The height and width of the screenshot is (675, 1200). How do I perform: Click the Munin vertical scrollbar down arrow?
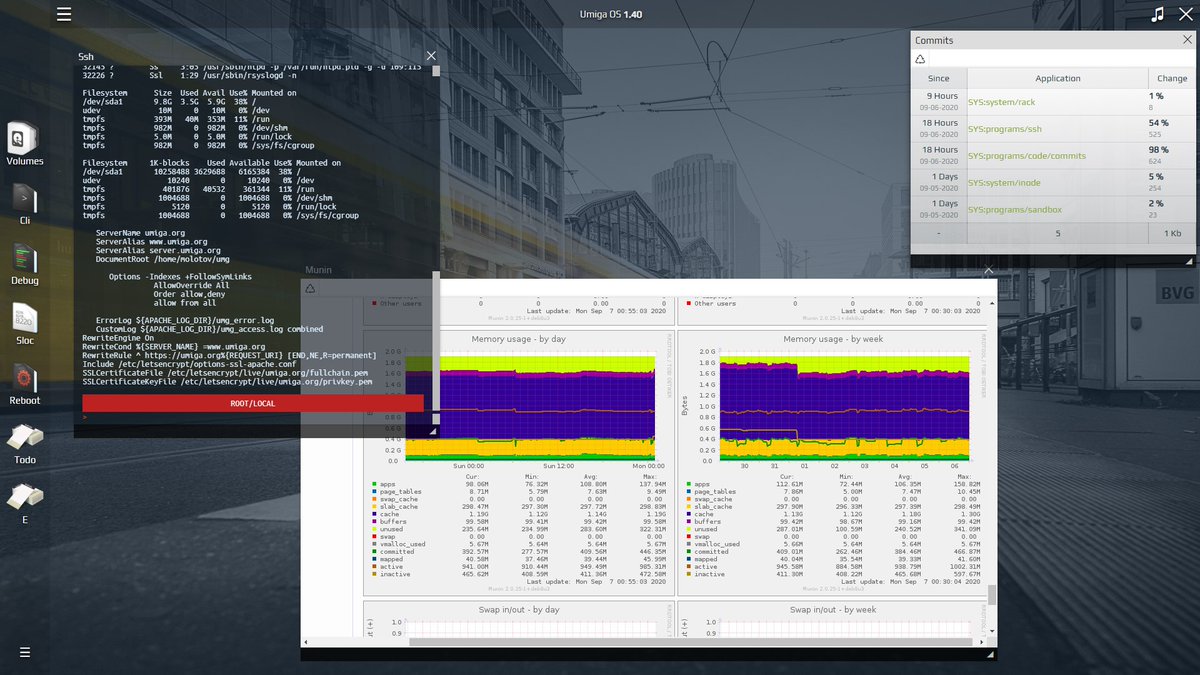pyautogui.click(x=992, y=630)
